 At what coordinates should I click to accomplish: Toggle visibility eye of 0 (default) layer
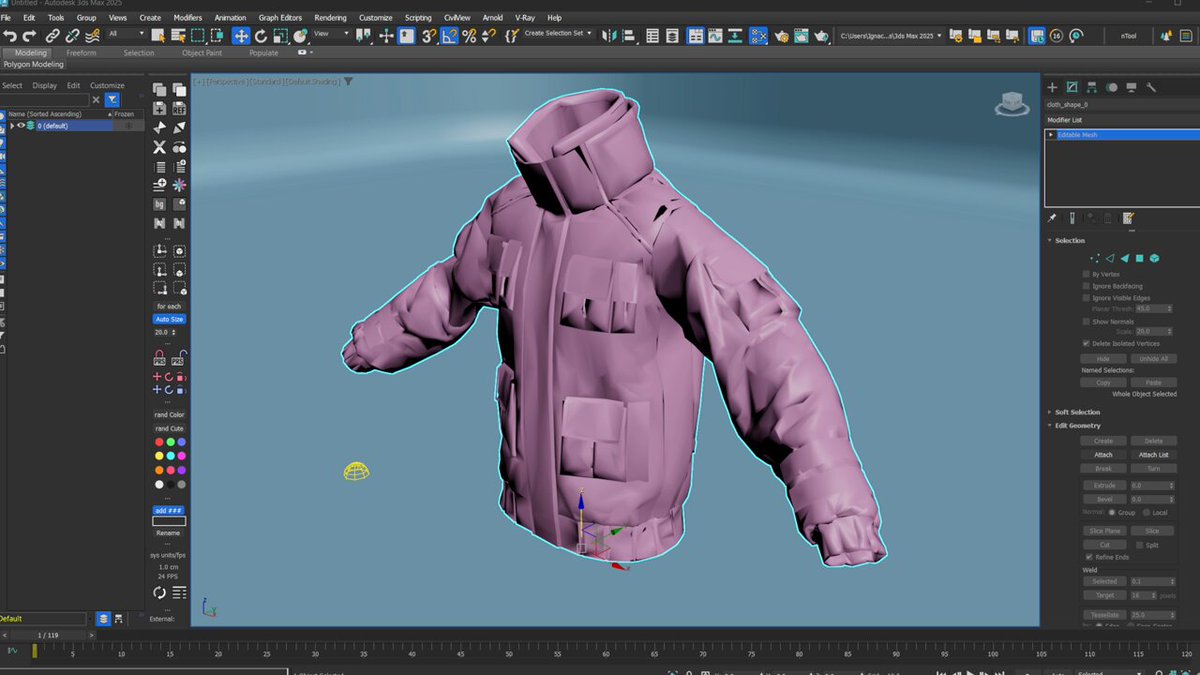pyautogui.click(x=20, y=126)
